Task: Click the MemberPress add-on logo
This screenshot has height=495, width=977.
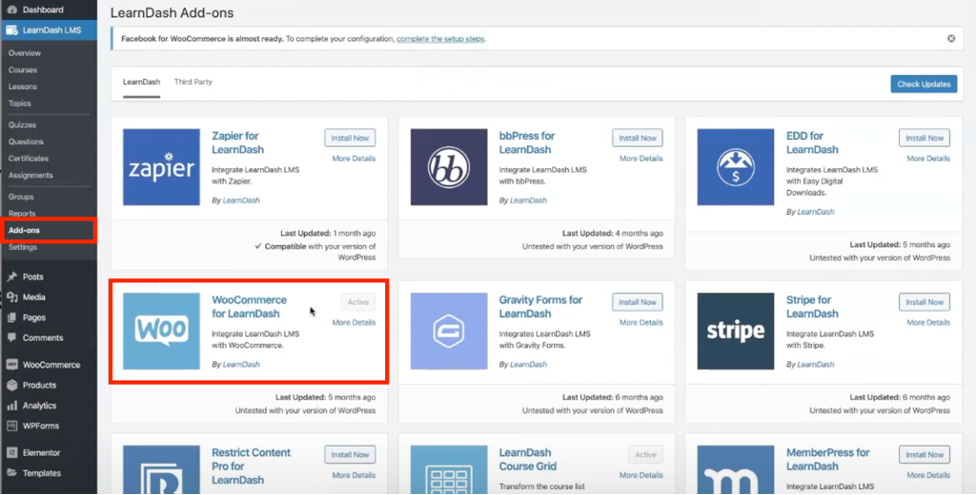Action: pyautogui.click(x=735, y=469)
